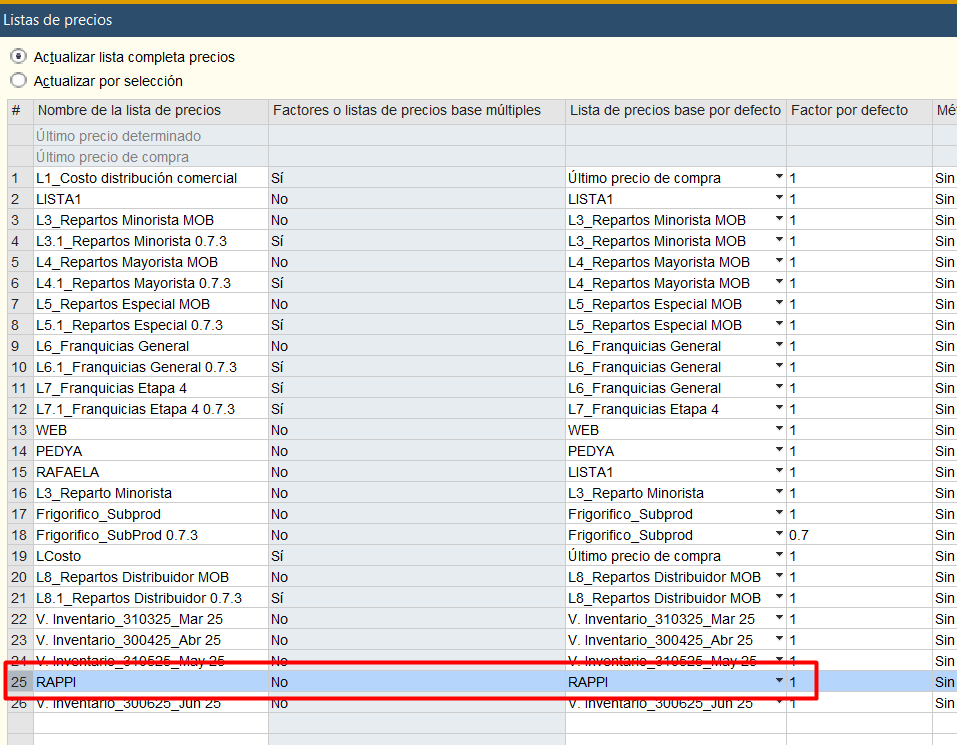
Task: Open base price dropdown for L1_Costo distribución comercial
Action: coord(779,177)
